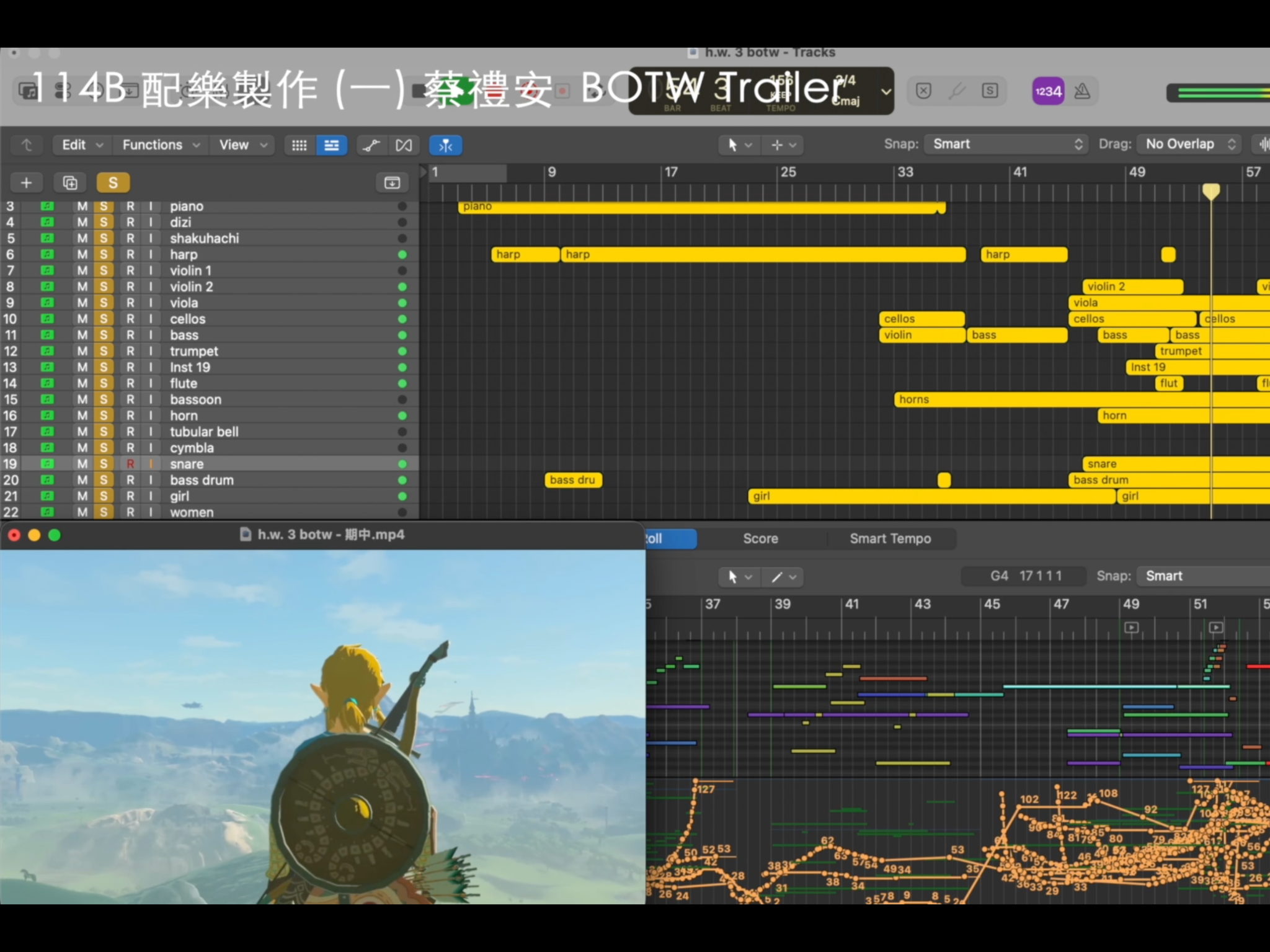Toggle the global Solo button above tracks
This screenshot has height=952, width=1270.
113,183
